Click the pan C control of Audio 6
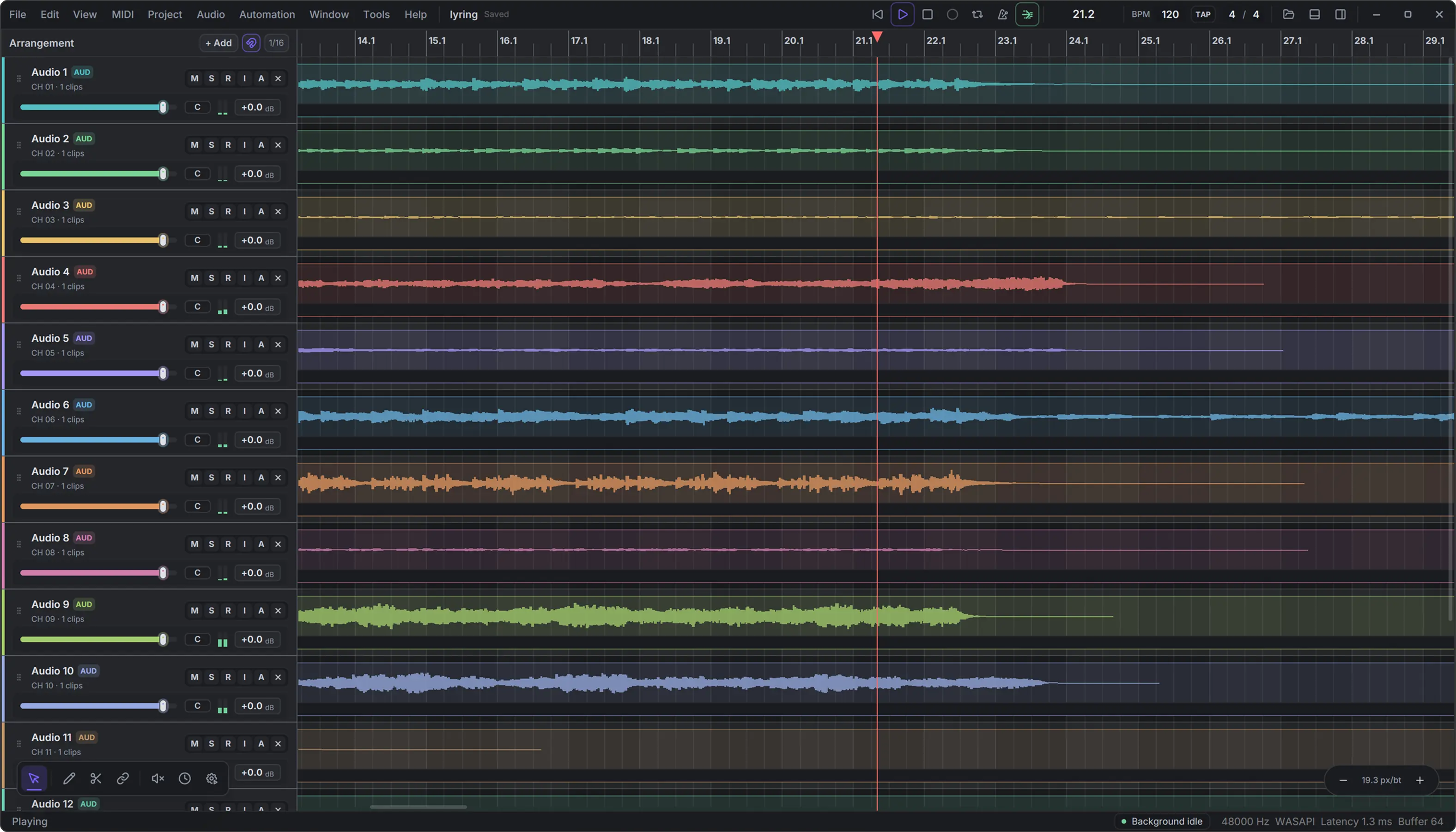 click(x=198, y=440)
